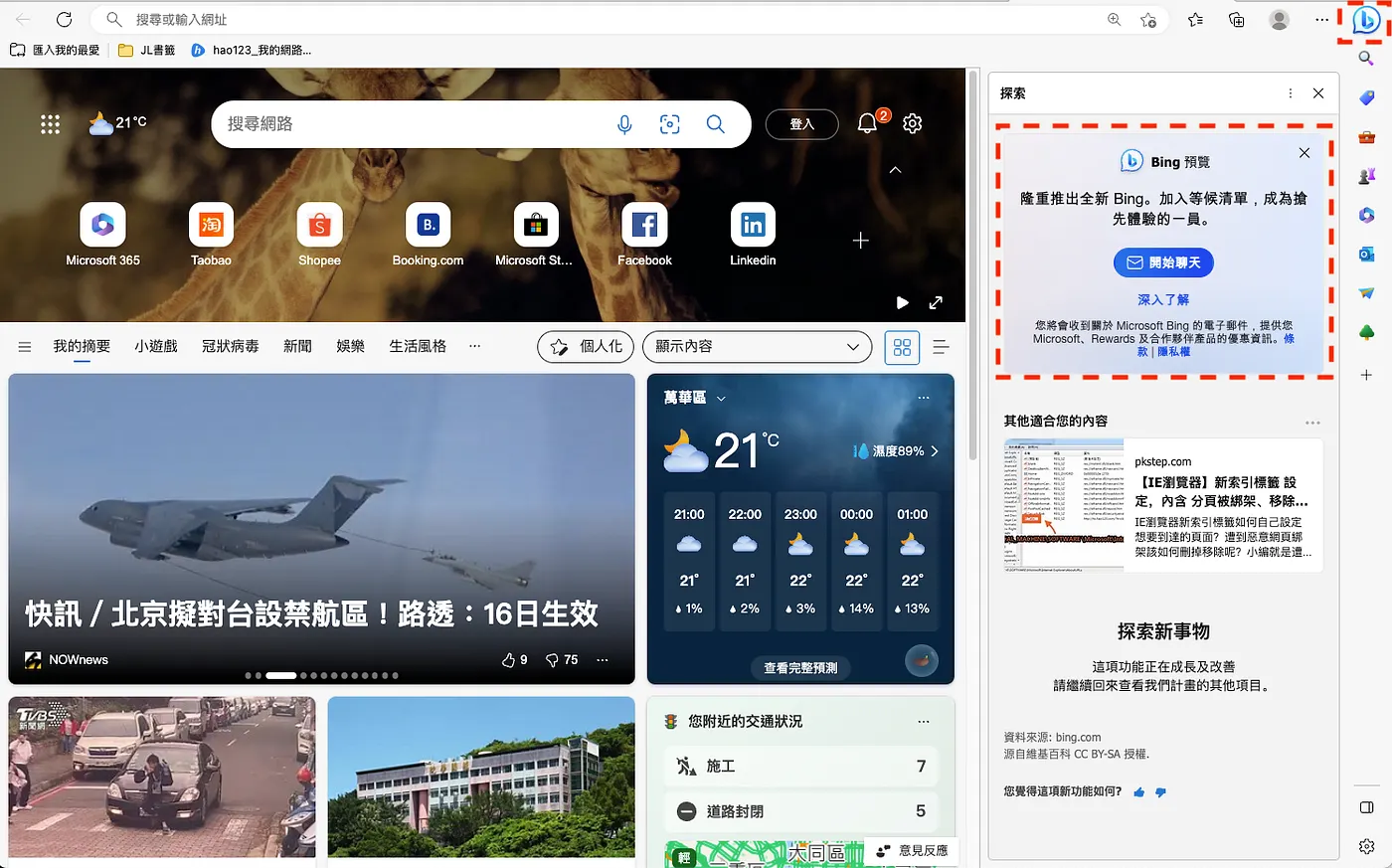Click the 個人化 button

pos(586,347)
